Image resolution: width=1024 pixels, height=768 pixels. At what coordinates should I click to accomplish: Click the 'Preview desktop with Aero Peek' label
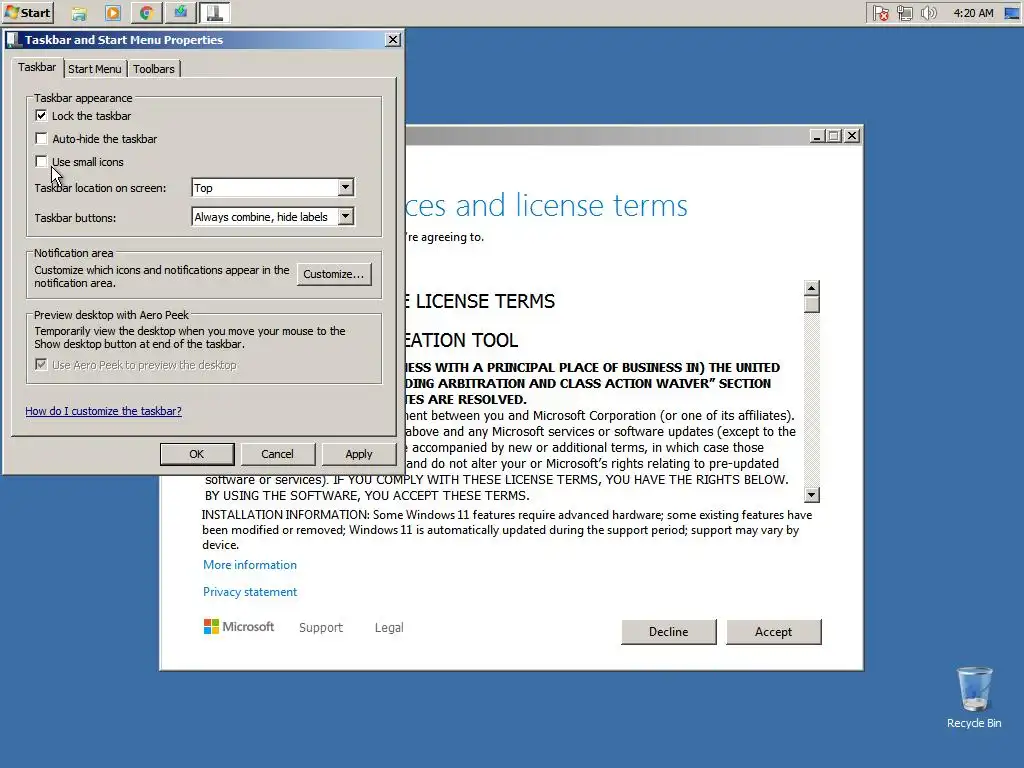111,315
